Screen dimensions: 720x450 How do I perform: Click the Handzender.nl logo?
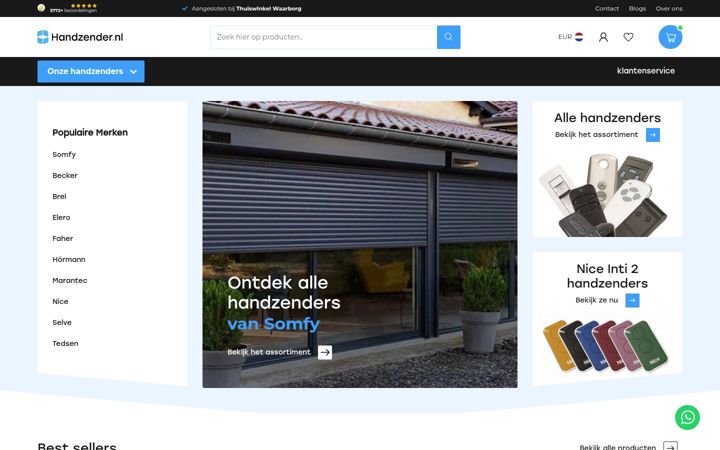80,37
